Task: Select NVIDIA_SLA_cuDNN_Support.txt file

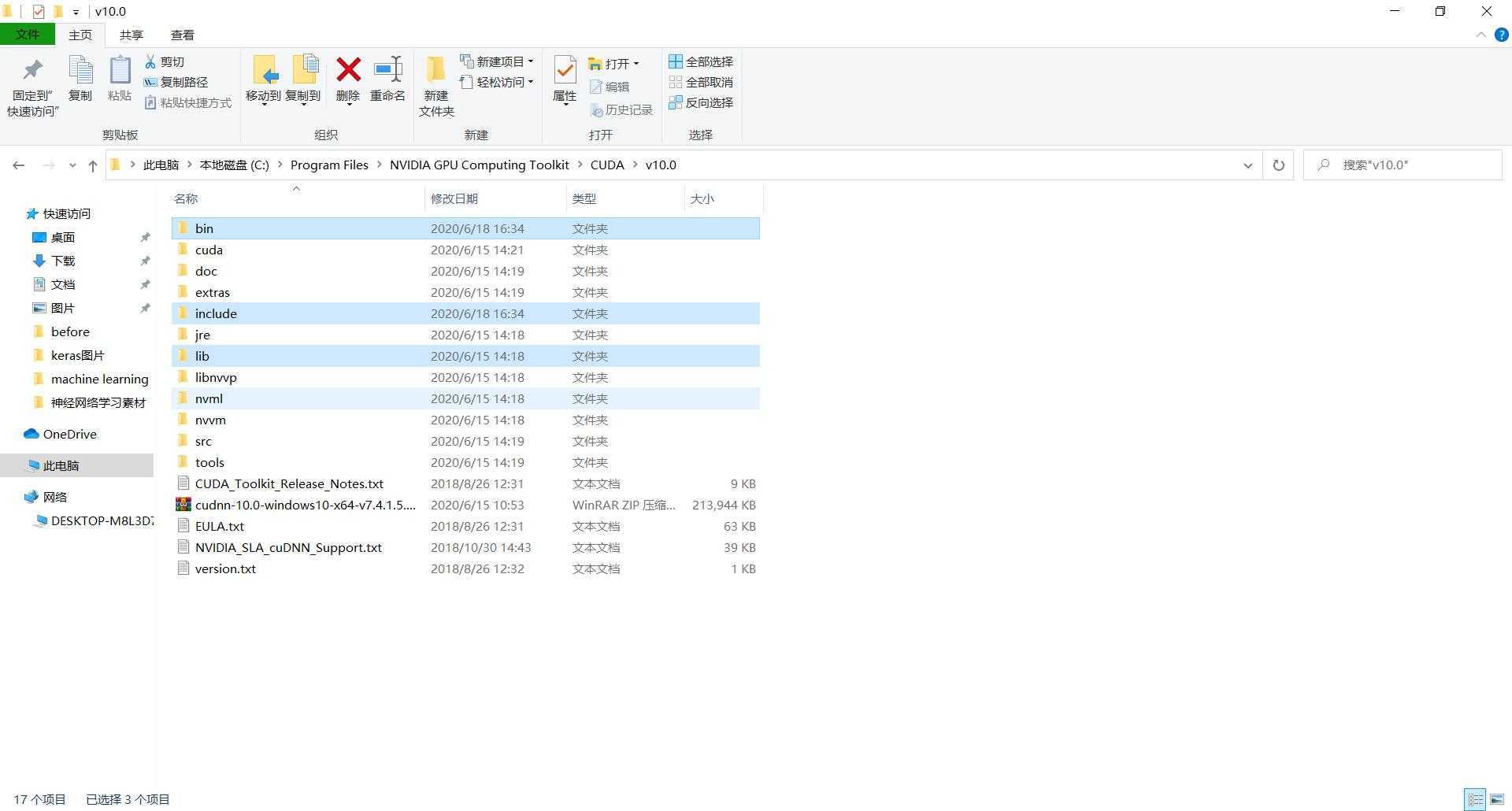Action: pos(465,547)
